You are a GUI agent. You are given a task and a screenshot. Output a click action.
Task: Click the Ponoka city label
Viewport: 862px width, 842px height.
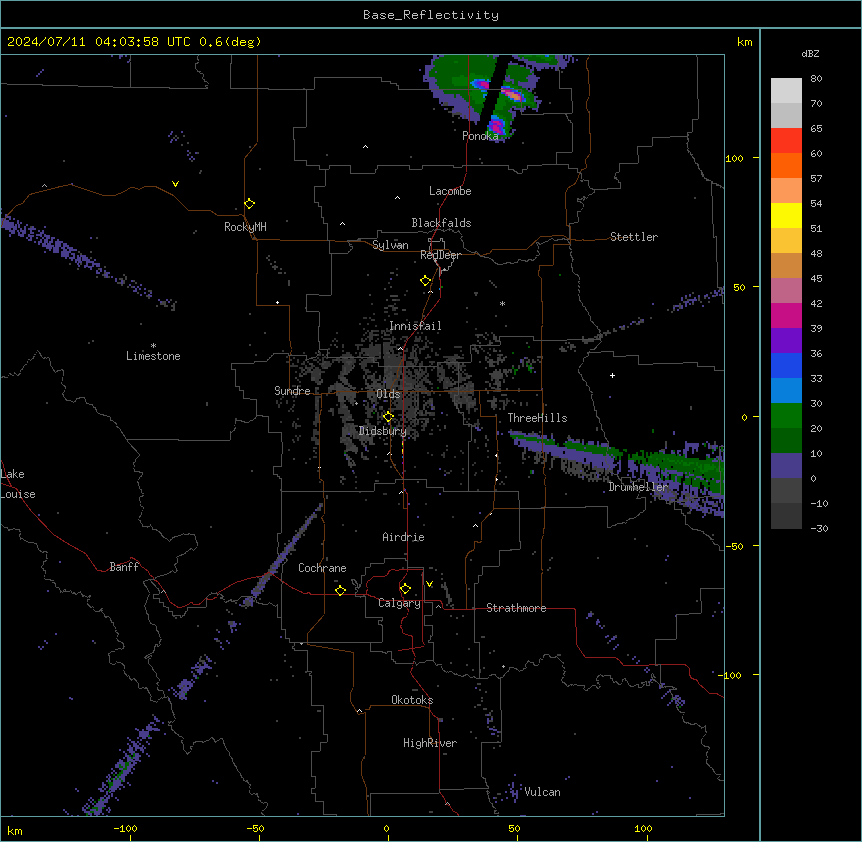[x=480, y=136]
